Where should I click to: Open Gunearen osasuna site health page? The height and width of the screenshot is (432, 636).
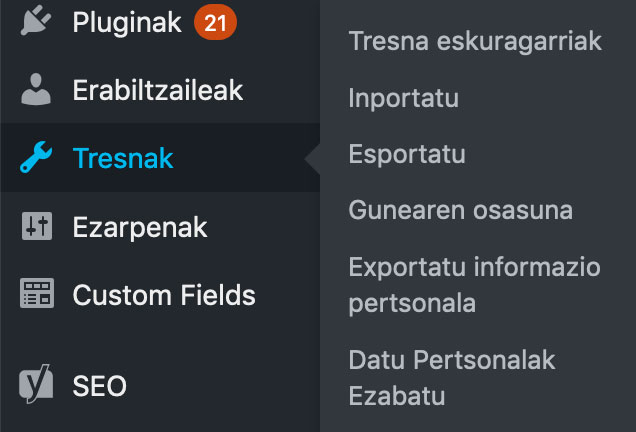(x=460, y=210)
